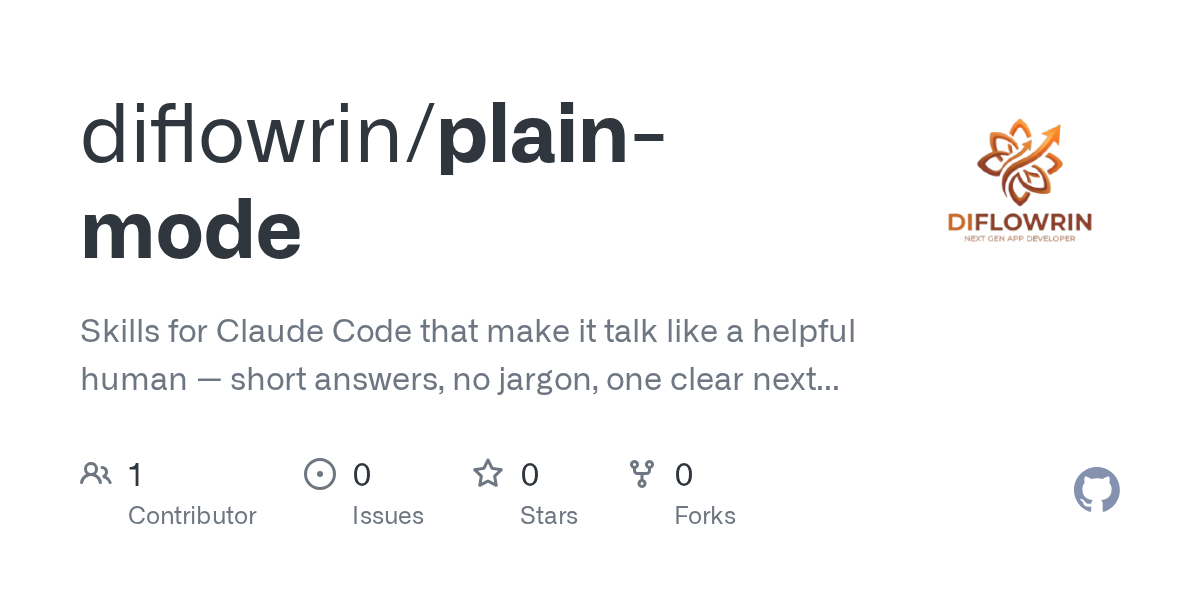The image size is (1200, 600).
Task: Click the GitHub Octocat logo
Action: coord(1097,490)
